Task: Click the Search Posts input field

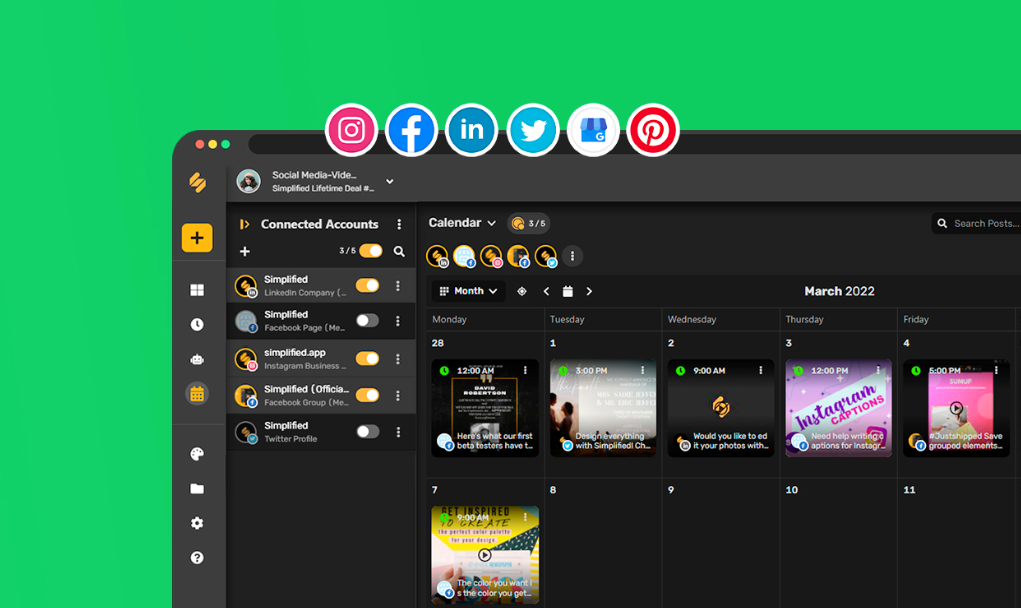Action: [x=985, y=223]
